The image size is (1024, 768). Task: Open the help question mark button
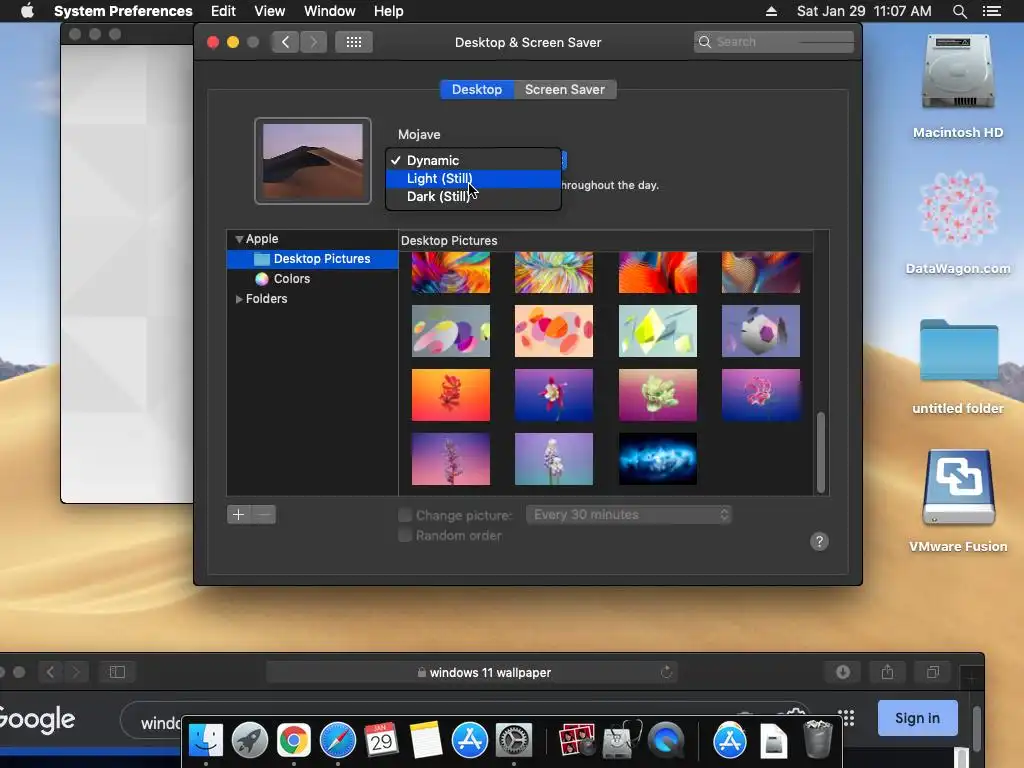819,541
